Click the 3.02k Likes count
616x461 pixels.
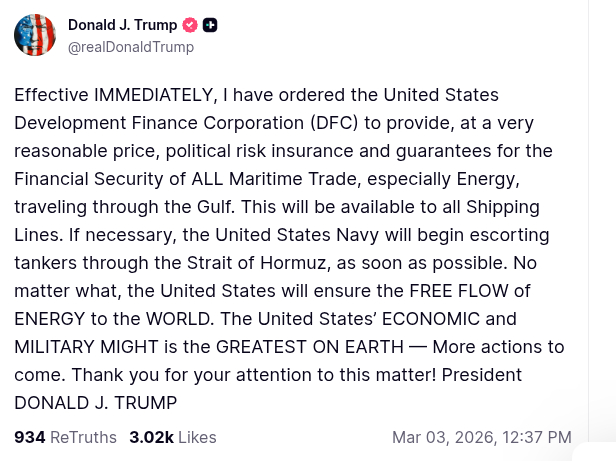click(x=151, y=437)
